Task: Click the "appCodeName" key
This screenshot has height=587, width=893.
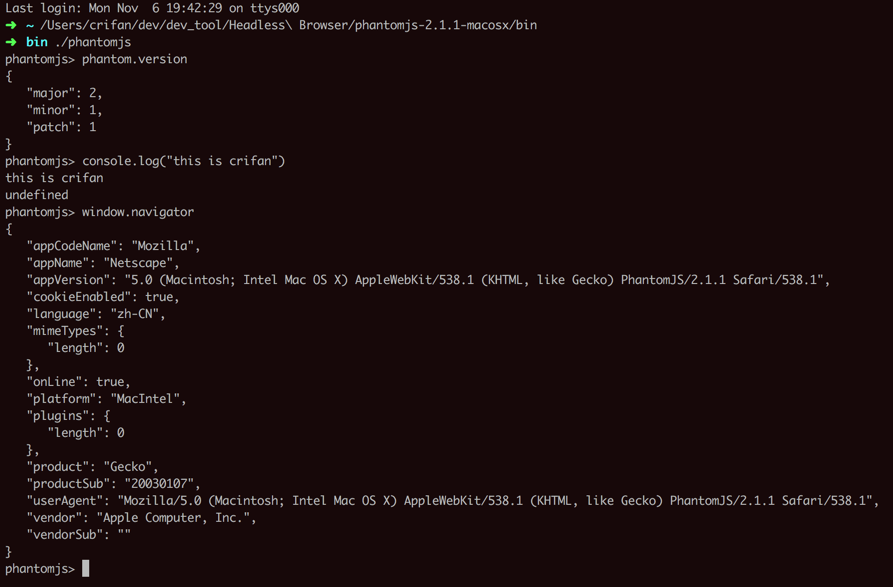Action: click(71, 246)
